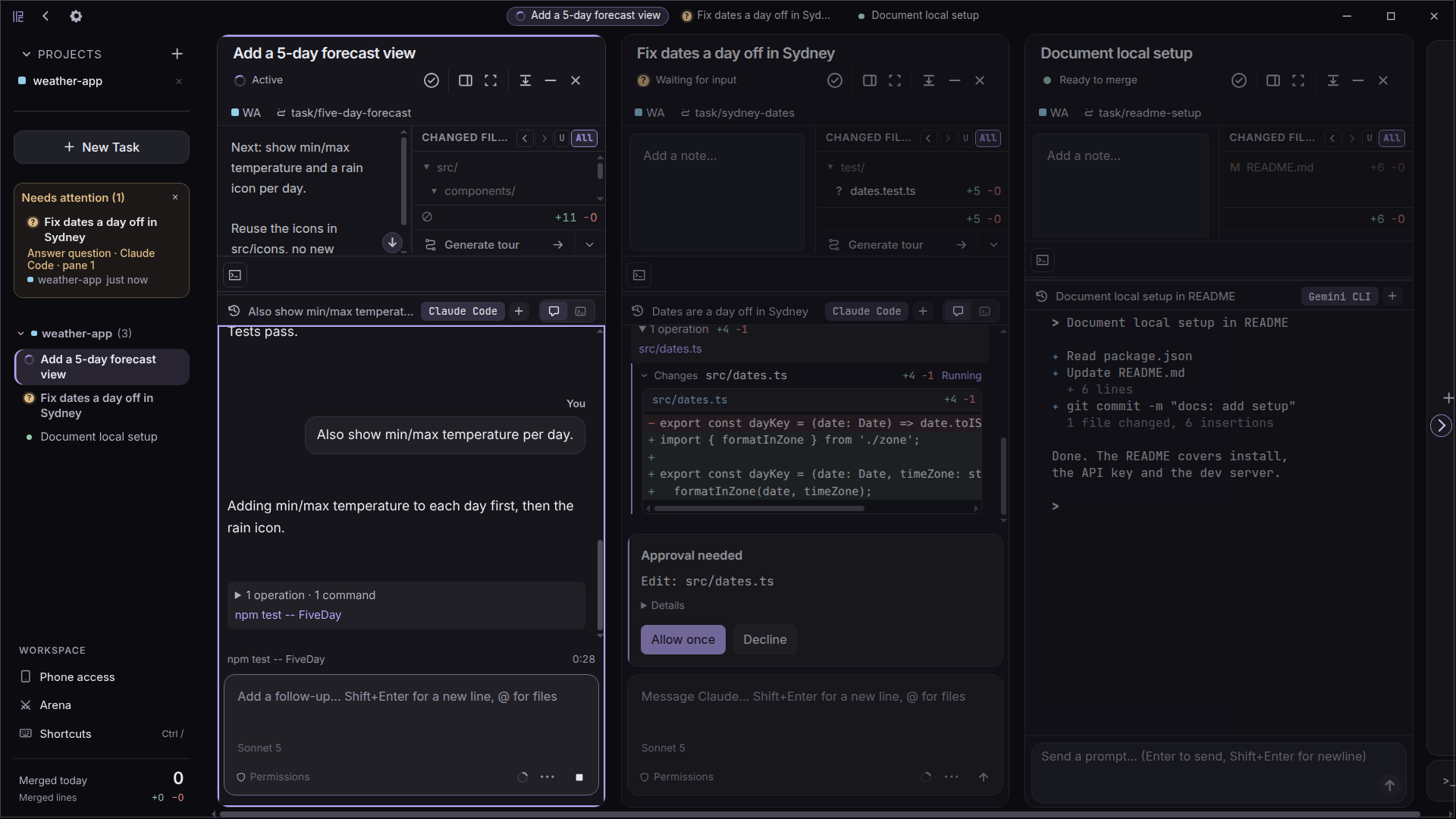Send the Gemini CLI prompt arrow
Image resolution: width=1456 pixels, height=819 pixels.
click(x=1389, y=786)
